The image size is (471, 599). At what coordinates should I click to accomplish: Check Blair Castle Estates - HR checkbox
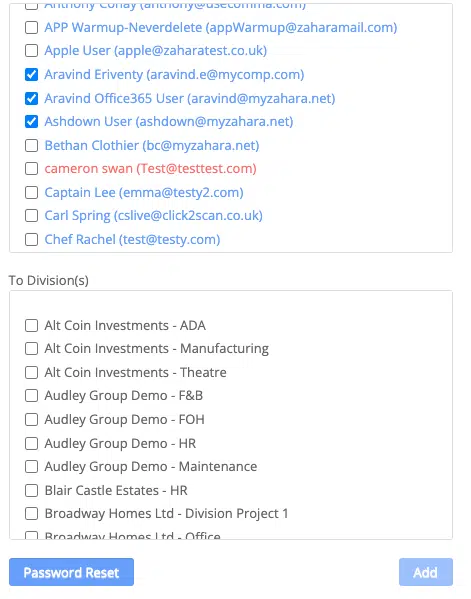[x=31, y=490]
